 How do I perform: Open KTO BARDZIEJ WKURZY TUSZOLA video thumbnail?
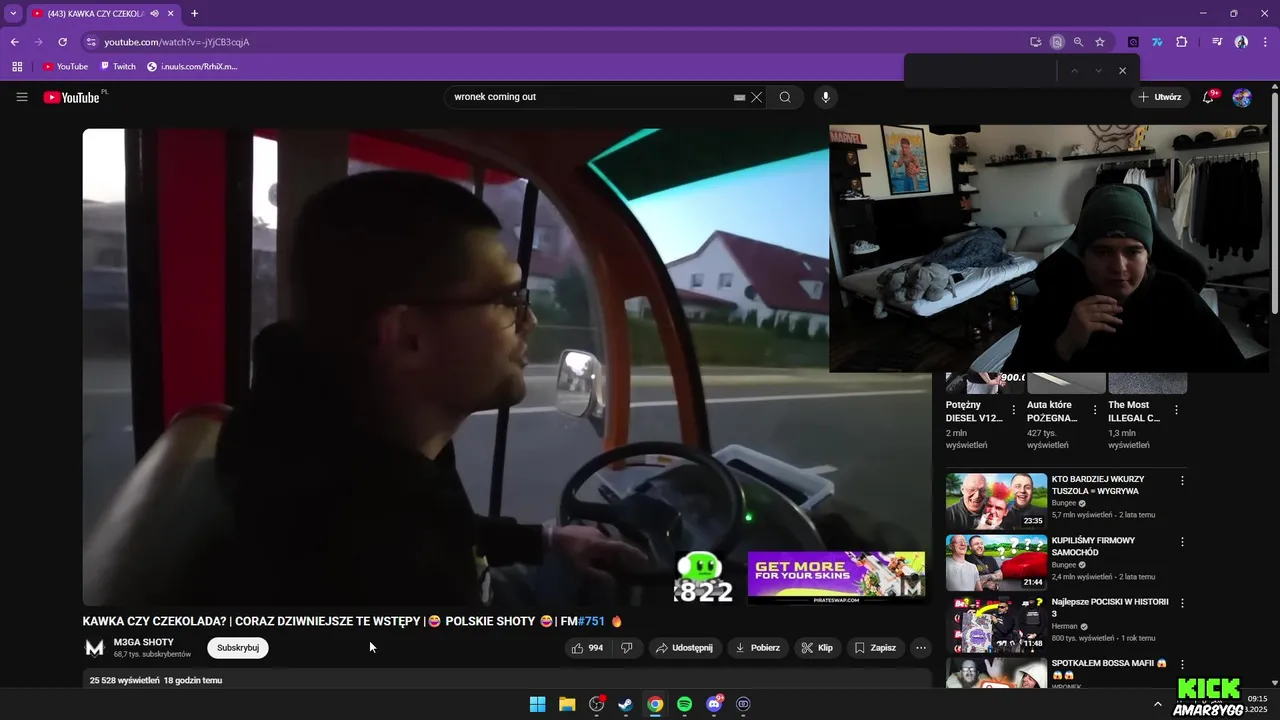pyautogui.click(x=996, y=501)
